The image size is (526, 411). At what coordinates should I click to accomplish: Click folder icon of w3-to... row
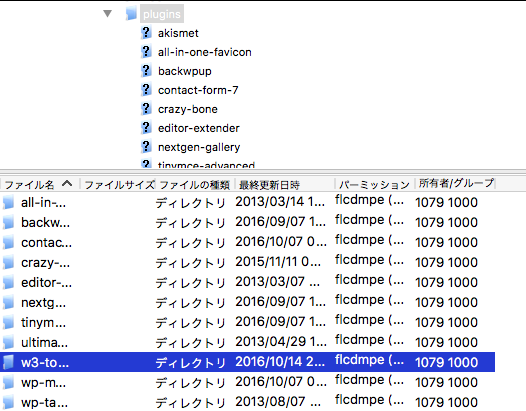tap(8, 362)
